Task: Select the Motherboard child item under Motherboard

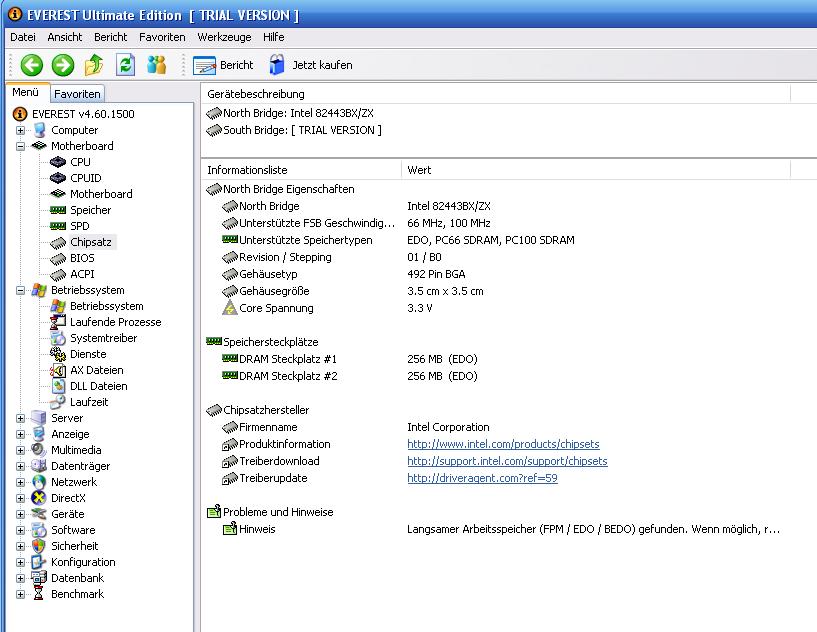Action: (x=101, y=194)
